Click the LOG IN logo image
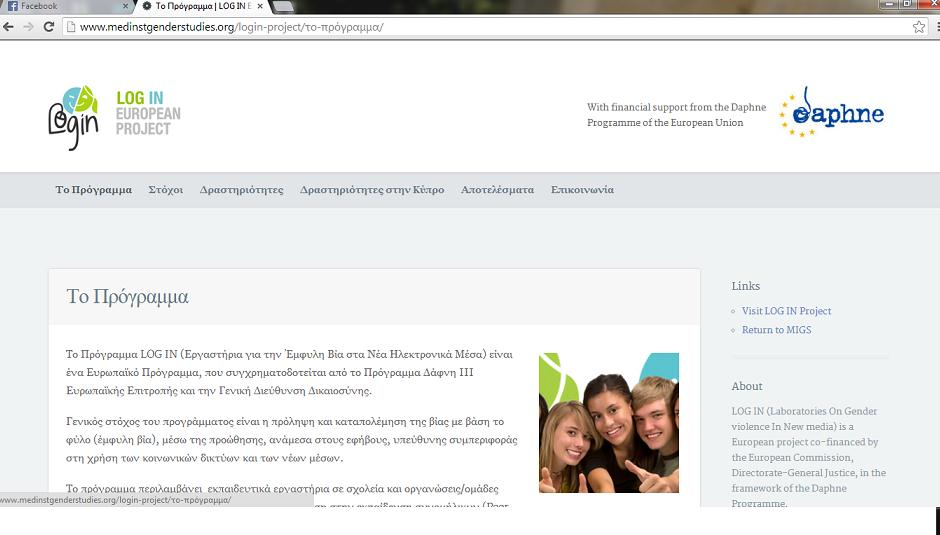 click(x=73, y=118)
